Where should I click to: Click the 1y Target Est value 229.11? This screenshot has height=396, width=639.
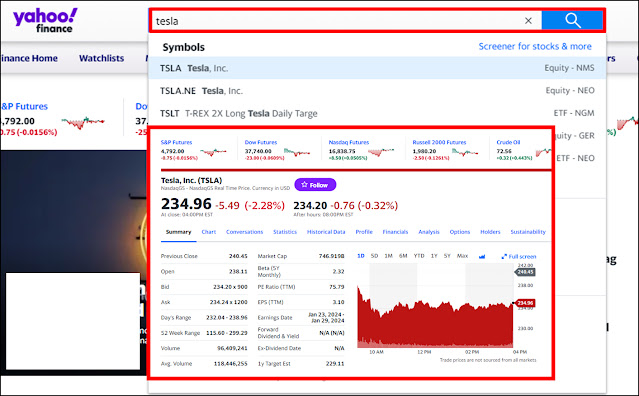pyautogui.click(x=335, y=363)
